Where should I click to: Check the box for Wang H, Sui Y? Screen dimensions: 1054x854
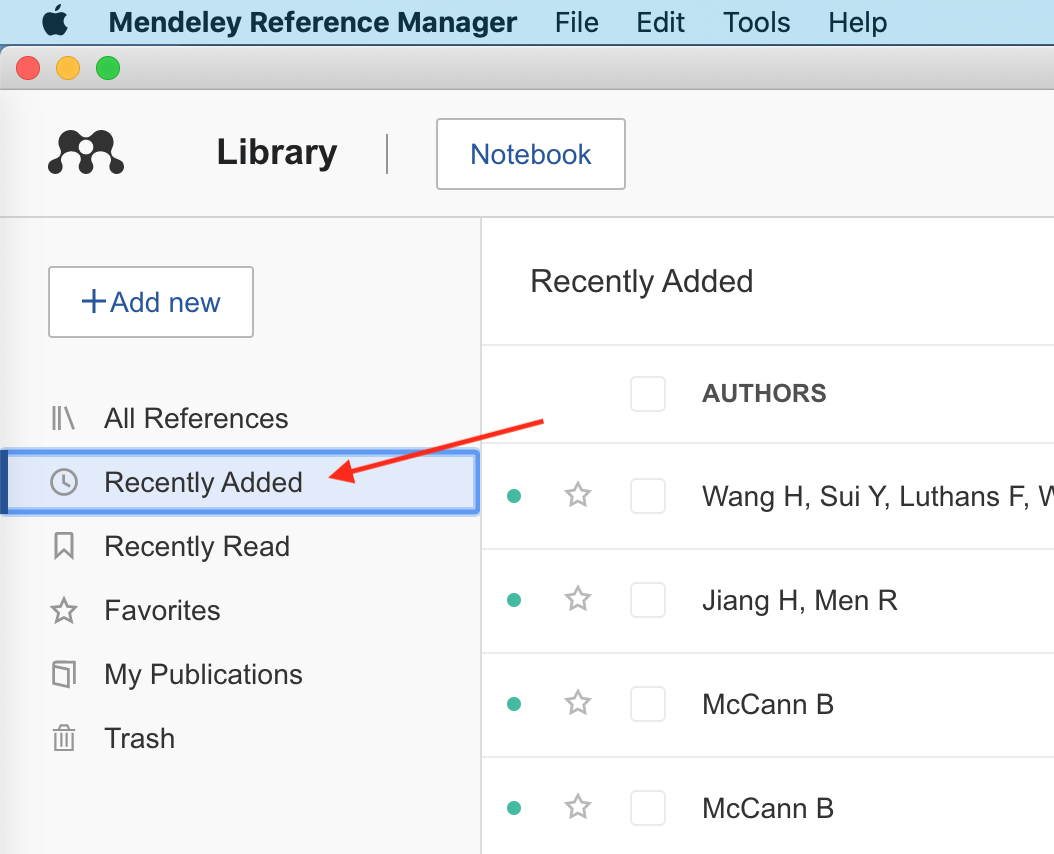coord(648,495)
